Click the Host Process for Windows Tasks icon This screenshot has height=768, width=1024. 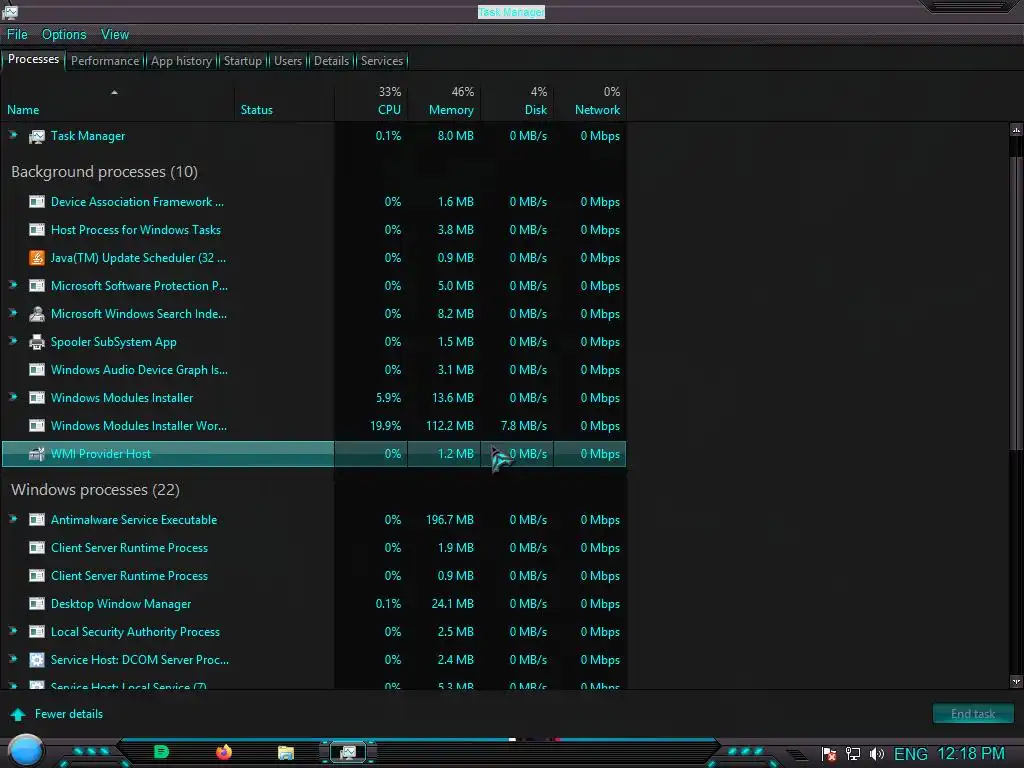tap(37, 230)
